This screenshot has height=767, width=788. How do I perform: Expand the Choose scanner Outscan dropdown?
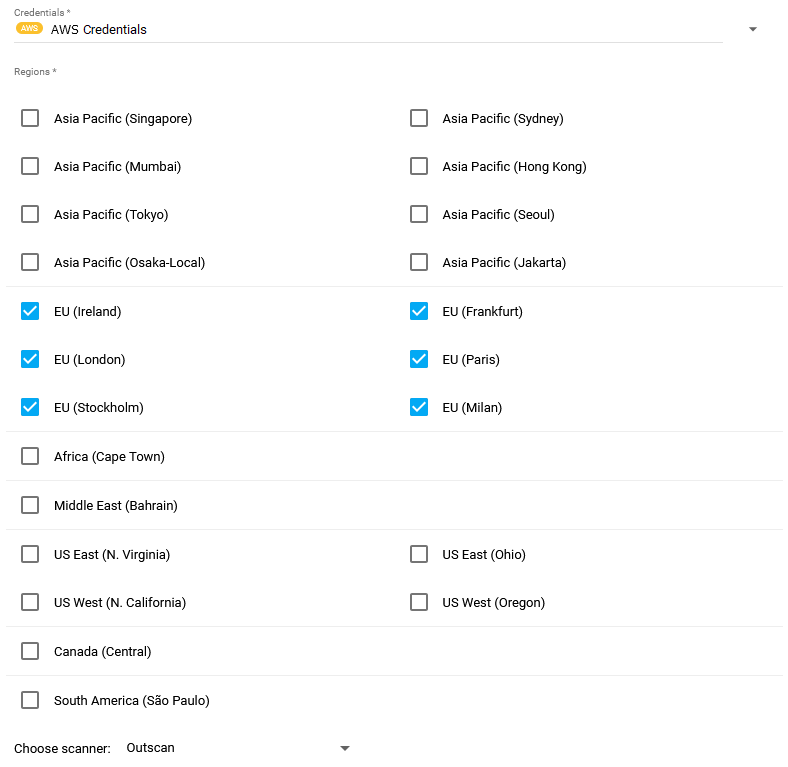344,748
